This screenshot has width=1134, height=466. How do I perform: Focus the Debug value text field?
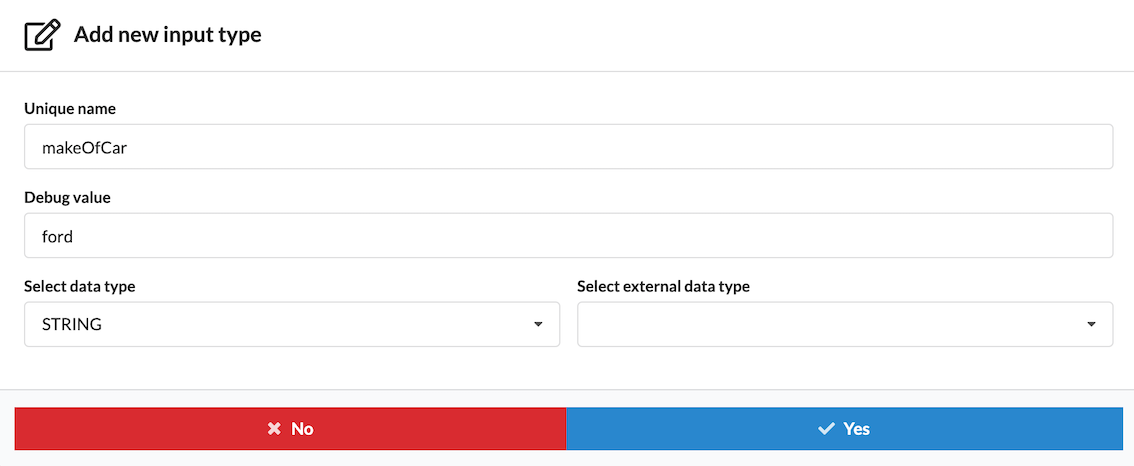click(x=568, y=236)
